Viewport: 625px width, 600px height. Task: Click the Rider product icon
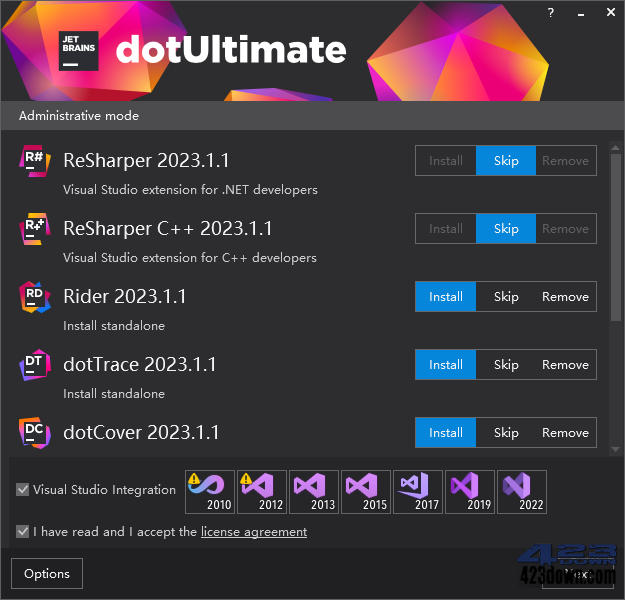35,297
